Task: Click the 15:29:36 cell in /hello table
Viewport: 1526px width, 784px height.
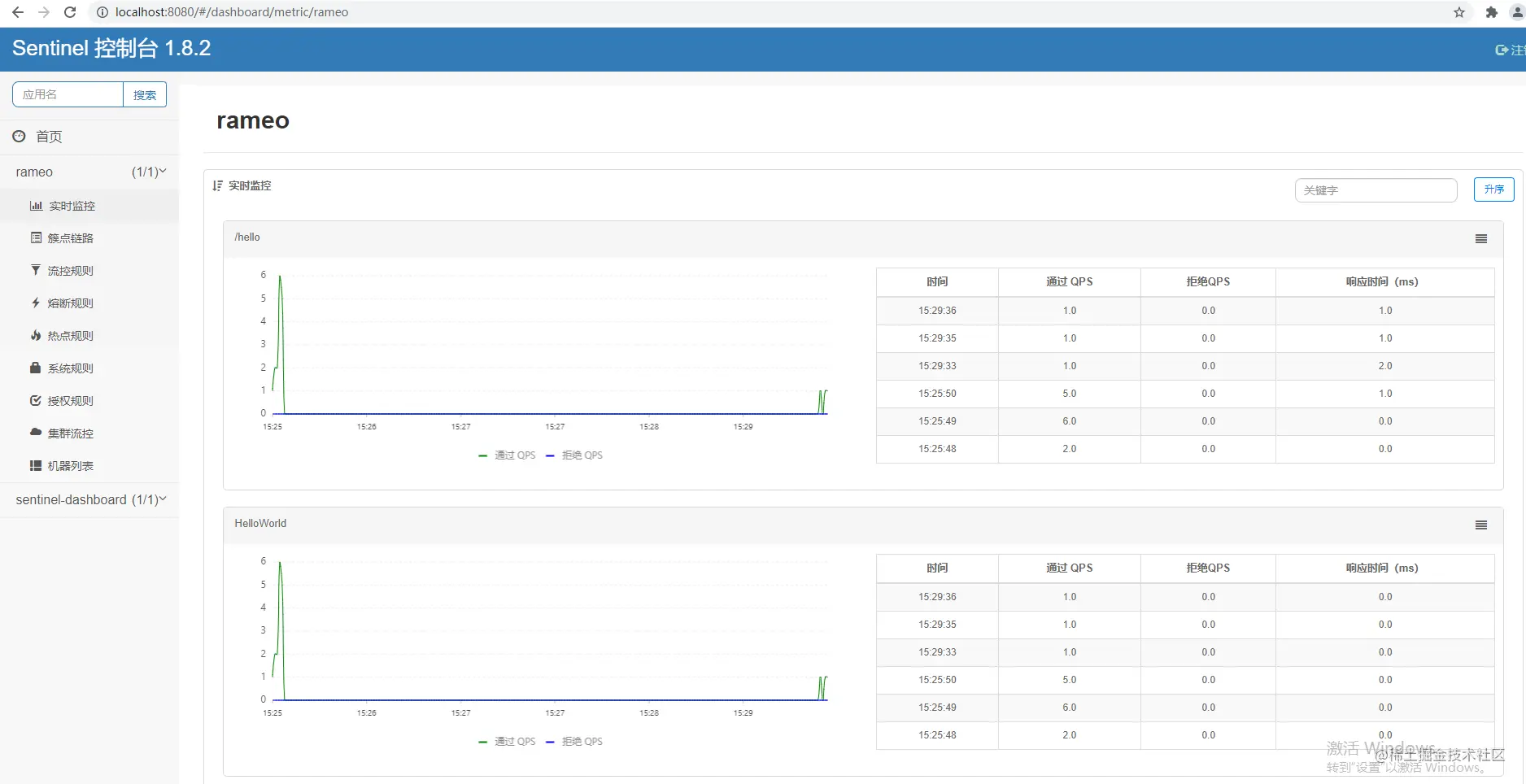Action: tap(937, 311)
